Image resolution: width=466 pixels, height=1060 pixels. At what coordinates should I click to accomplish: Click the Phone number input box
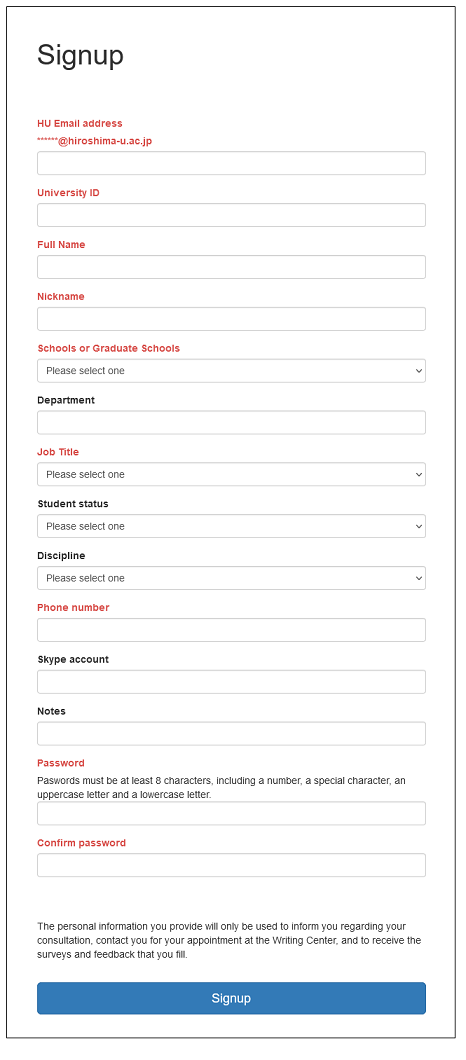pyautogui.click(x=231, y=630)
